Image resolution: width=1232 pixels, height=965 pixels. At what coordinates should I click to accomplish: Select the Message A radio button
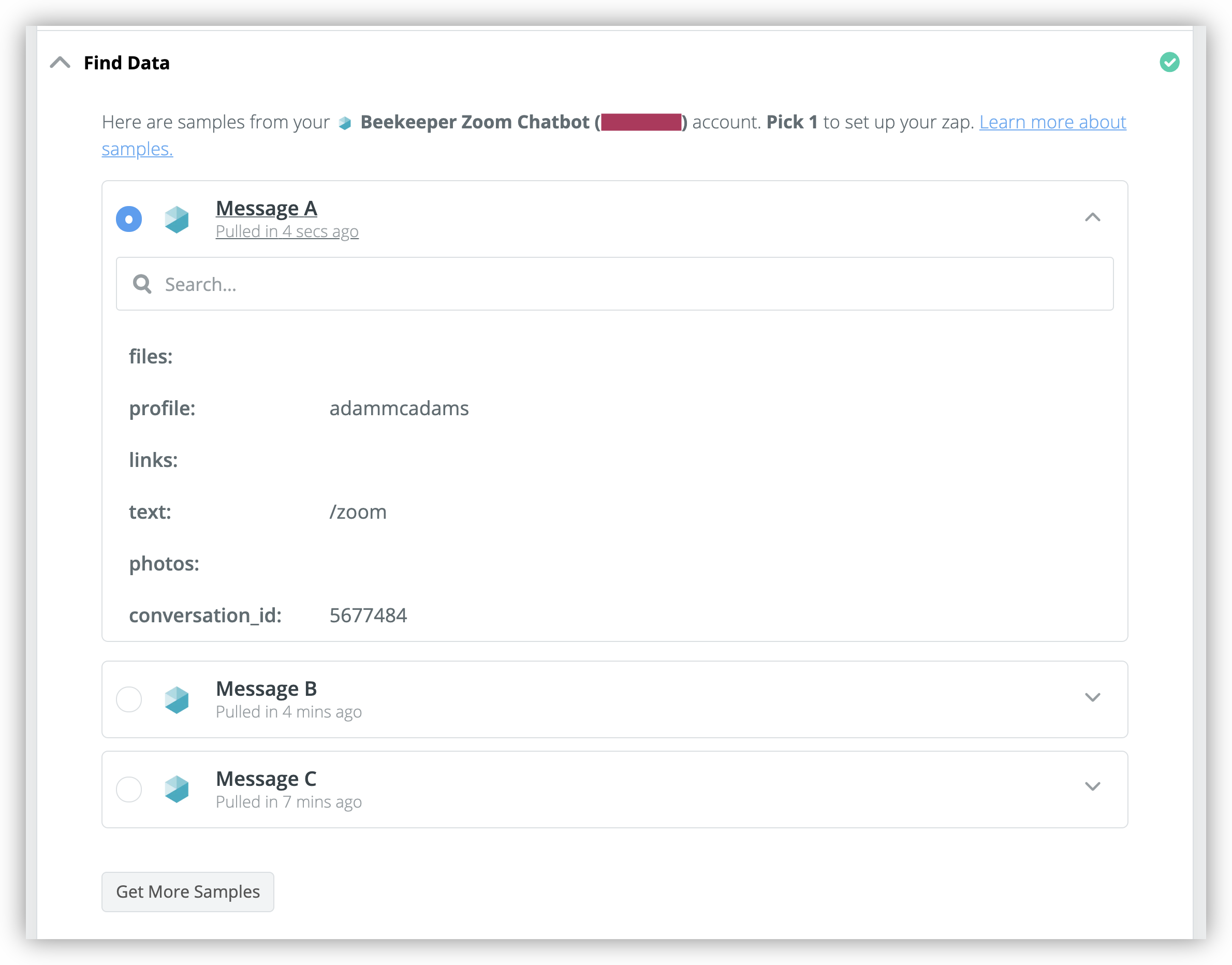click(x=129, y=219)
